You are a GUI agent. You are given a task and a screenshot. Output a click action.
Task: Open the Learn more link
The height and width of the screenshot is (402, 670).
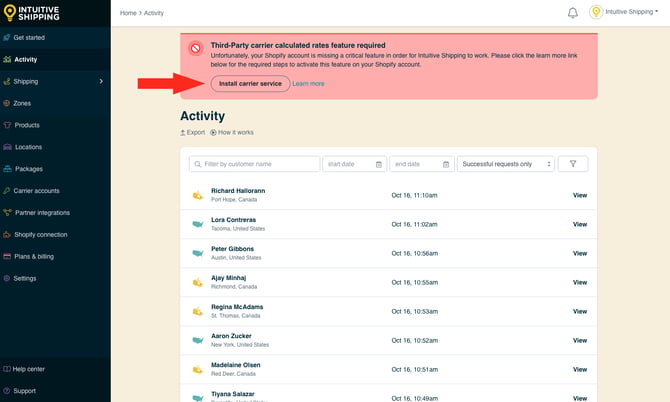308,84
